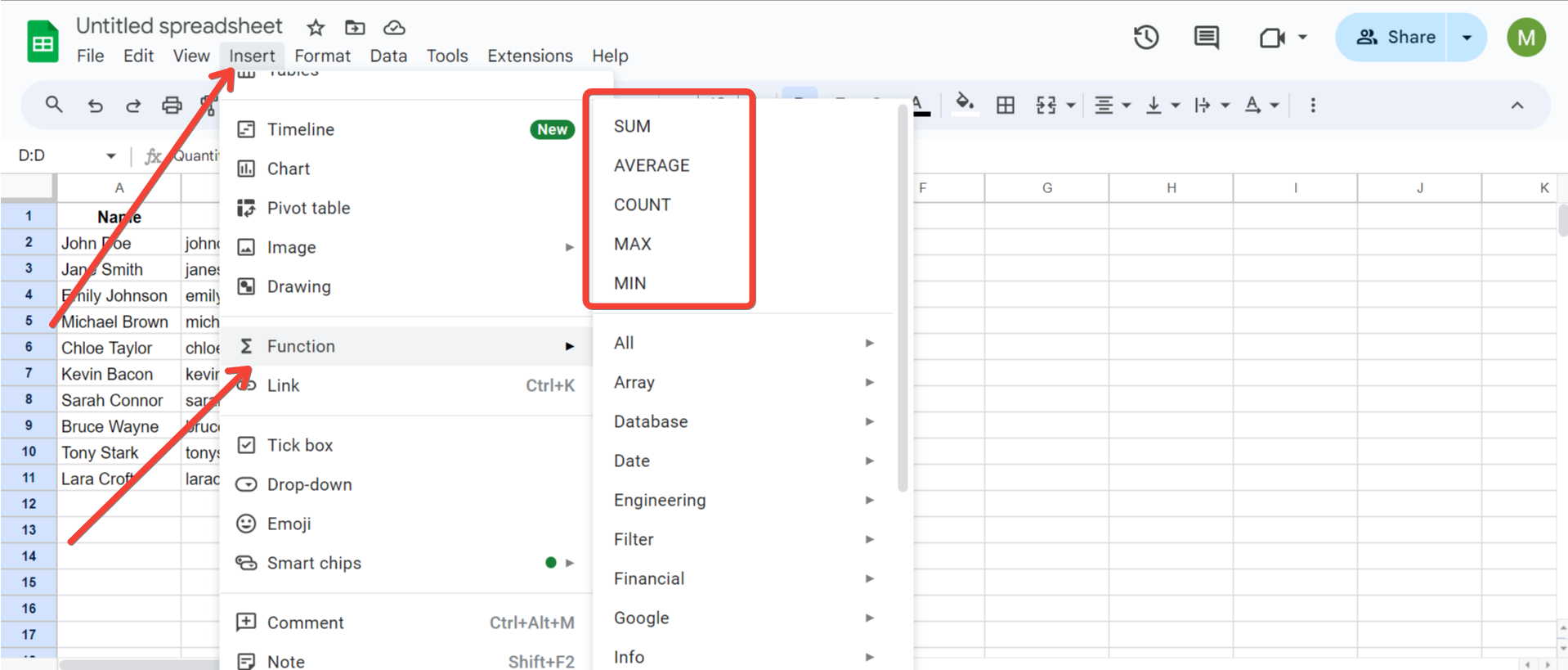The width and height of the screenshot is (1568, 670).
Task: Insert a Tick box
Action: click(x=406, y=445)
